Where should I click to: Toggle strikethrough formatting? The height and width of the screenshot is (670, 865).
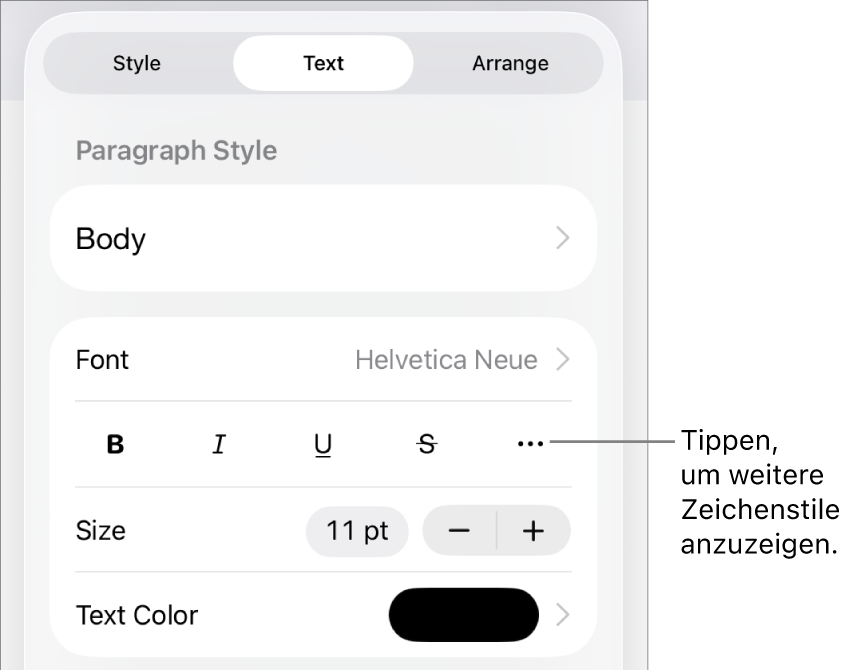(427, 445)
